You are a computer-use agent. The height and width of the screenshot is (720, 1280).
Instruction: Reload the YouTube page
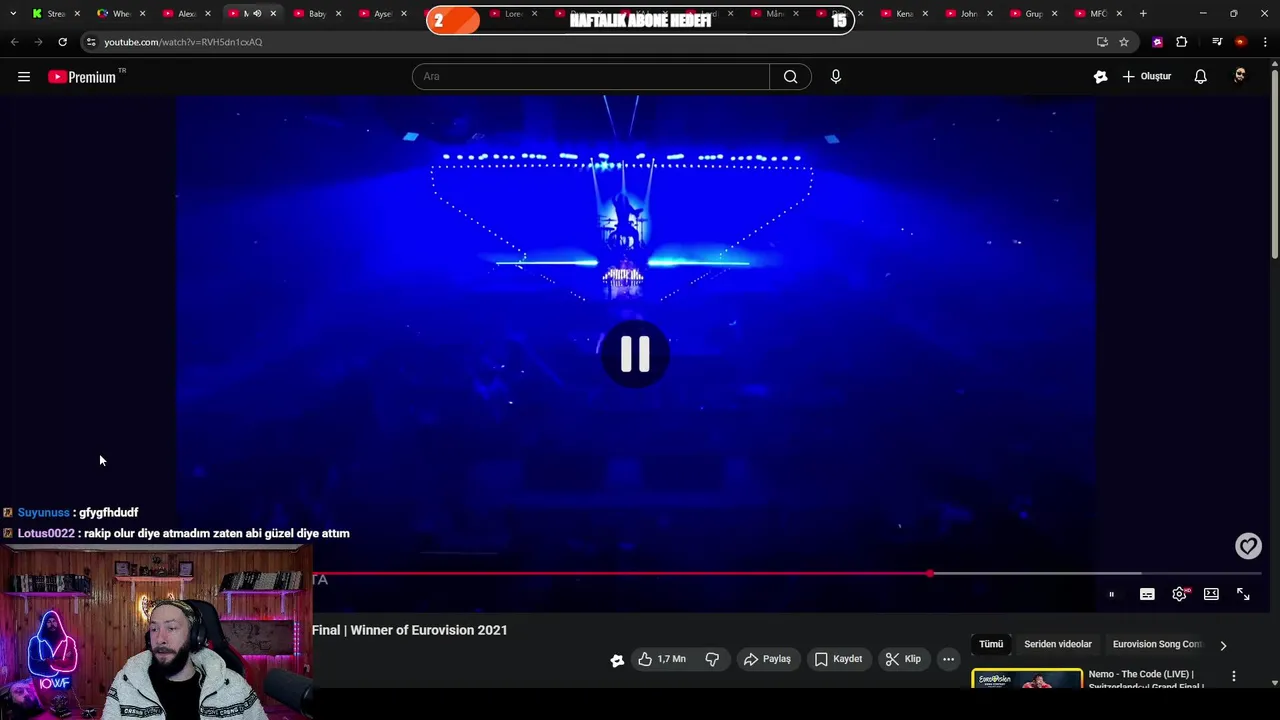click(x=62, y=42)
